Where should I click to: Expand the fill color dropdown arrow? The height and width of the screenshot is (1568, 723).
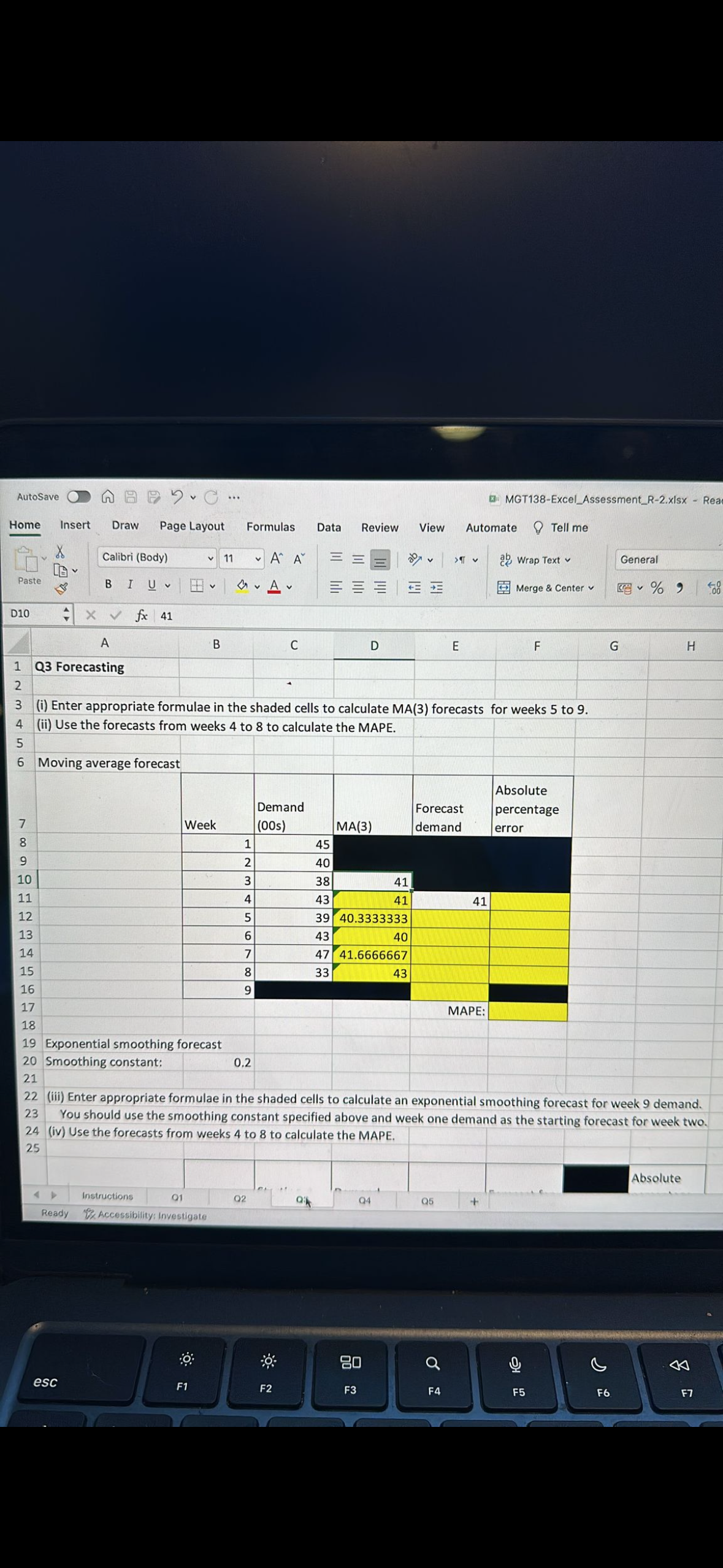coord(257,586)
